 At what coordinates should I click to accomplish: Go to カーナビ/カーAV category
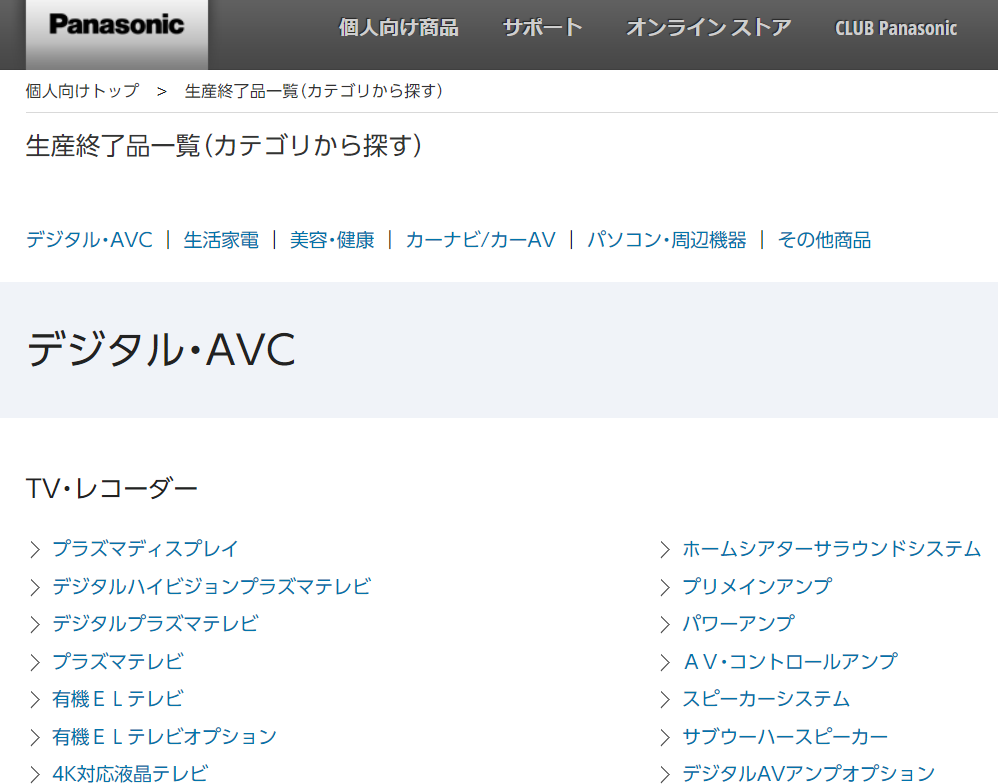480,240
